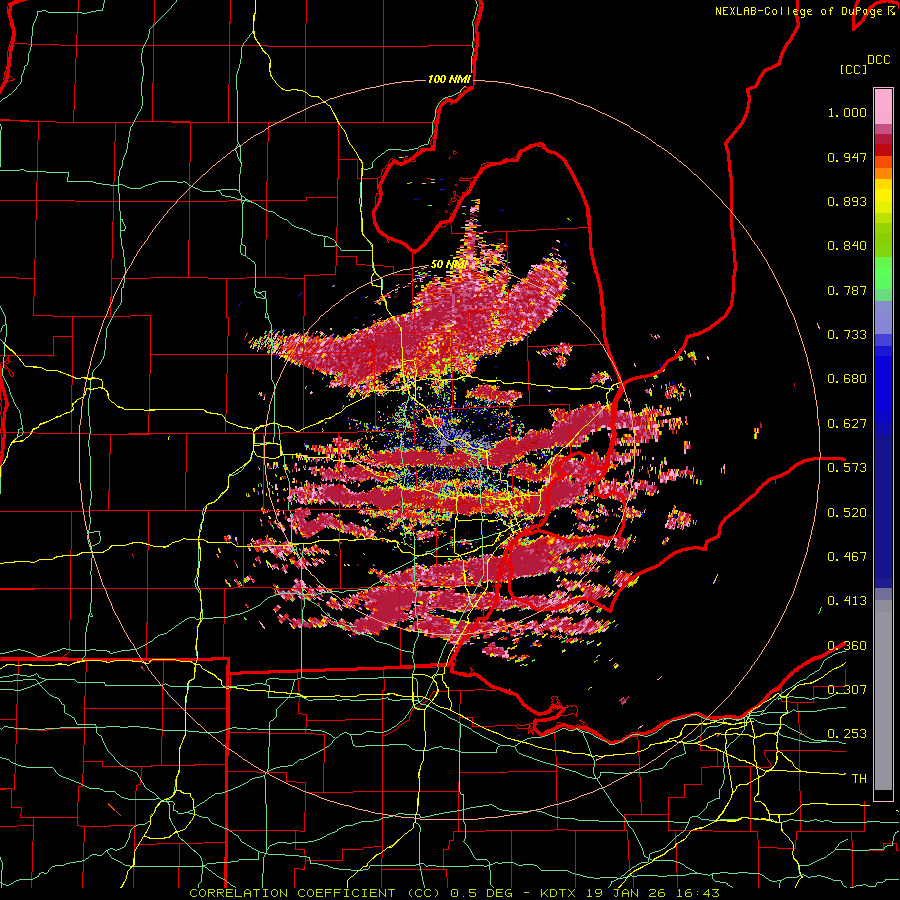The width and height of the screenshot is (900, 900).
Task: Select the 0.840 scale value
Action: pos(847,246)
